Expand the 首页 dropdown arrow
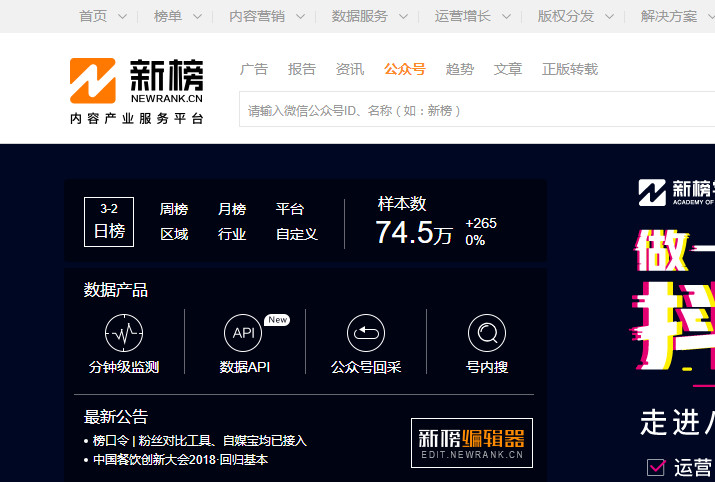Image resolution: width=715 pixels, height=482 pixels. [x=122, y=17]
